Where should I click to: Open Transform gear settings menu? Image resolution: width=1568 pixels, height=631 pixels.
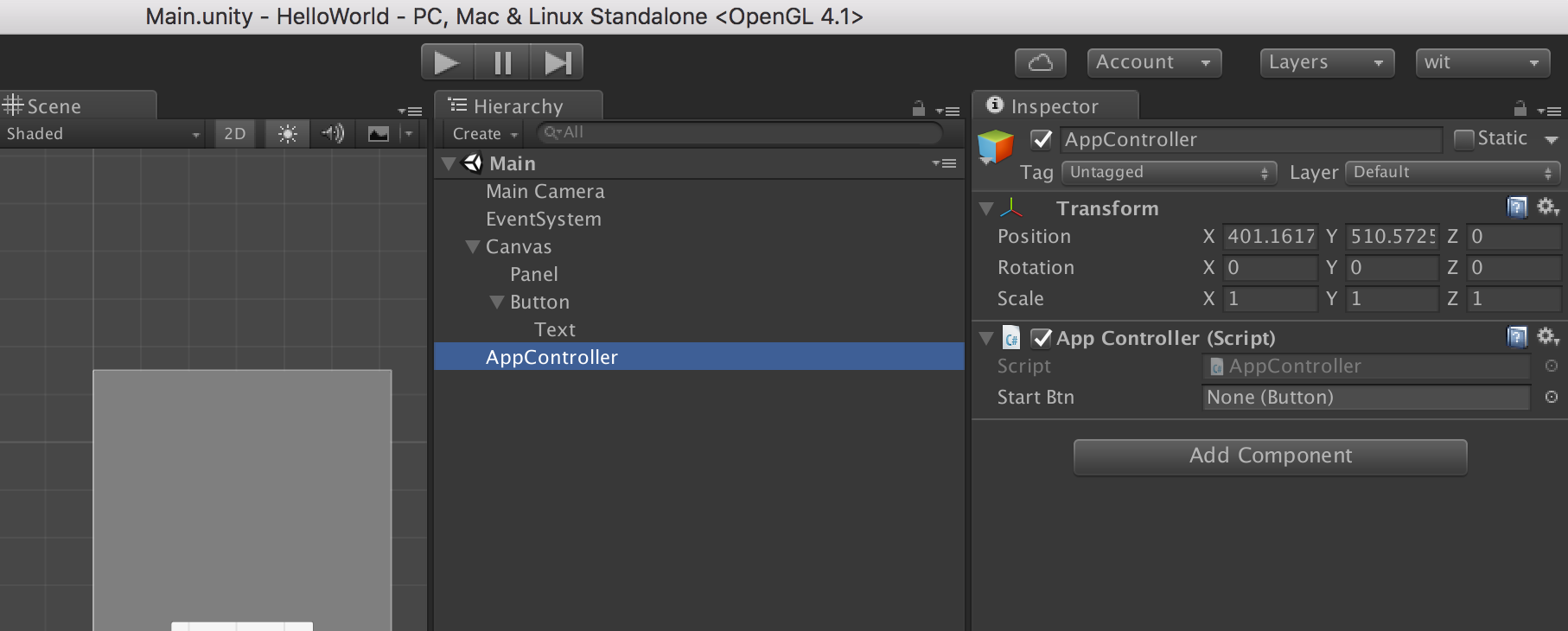coord(1548,207)
